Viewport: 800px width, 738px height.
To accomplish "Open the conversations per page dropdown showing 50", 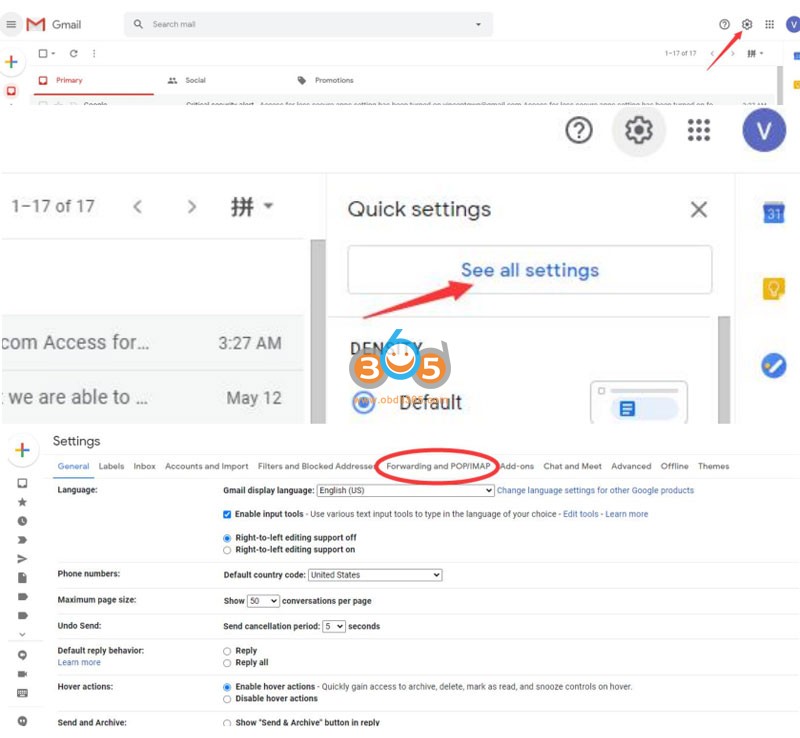I will coord(263,601).
